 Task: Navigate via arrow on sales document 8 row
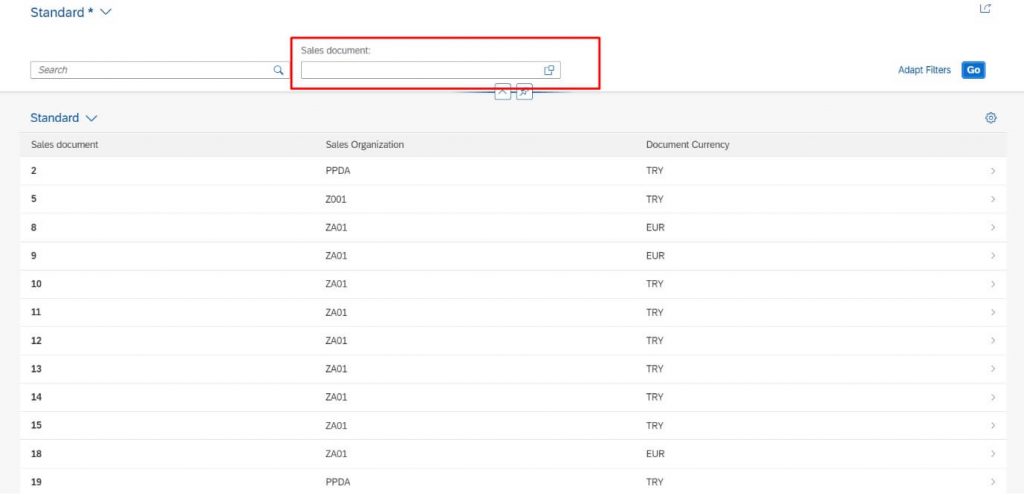pos(993,228)
